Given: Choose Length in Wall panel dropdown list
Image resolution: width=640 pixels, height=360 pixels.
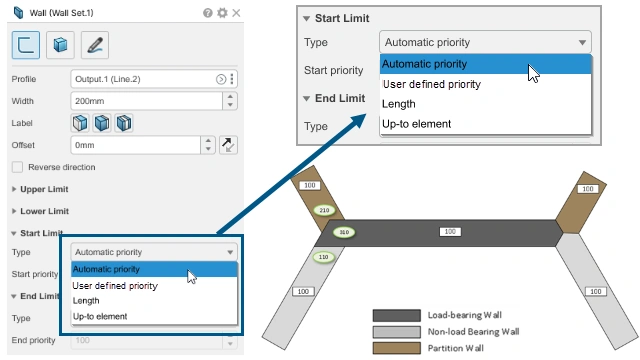Looking at the screenshot, I should point(154,301).
